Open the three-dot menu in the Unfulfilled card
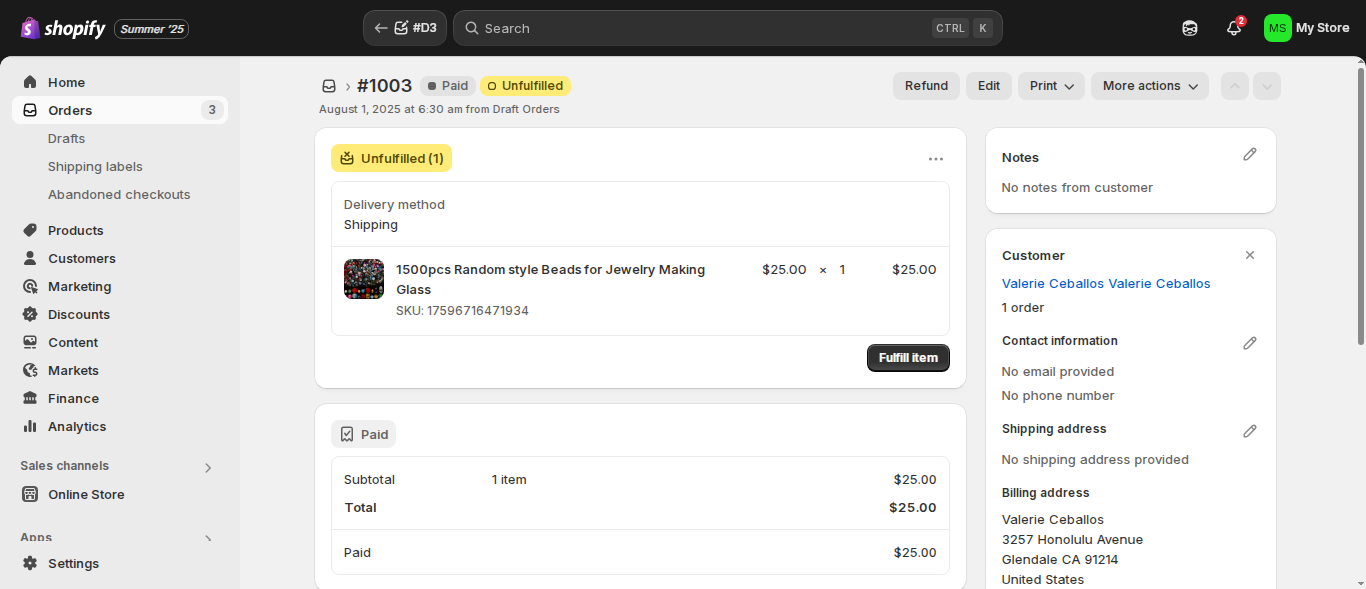 [x=936, y=158]
